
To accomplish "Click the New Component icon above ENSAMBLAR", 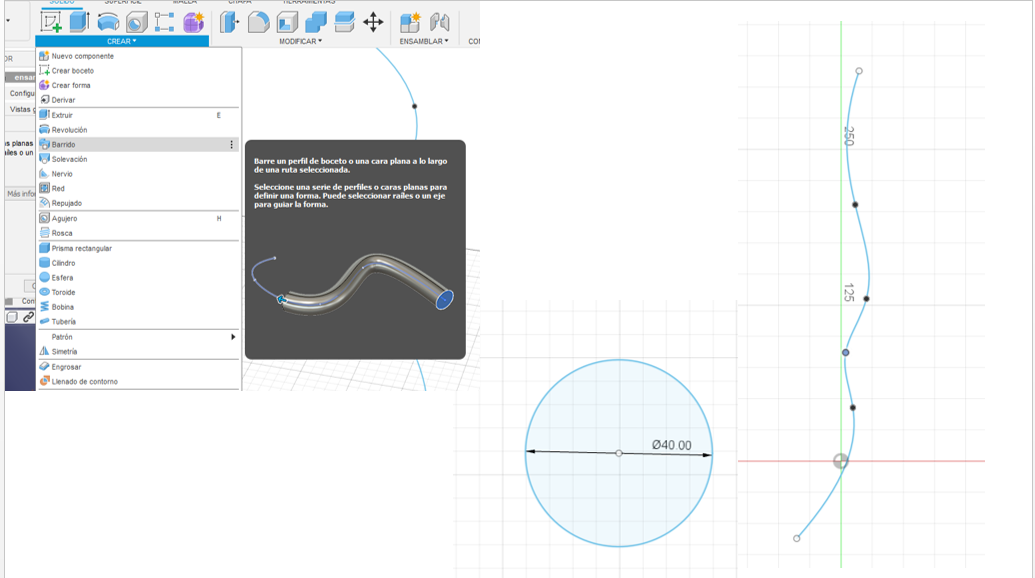I will click(410, 22).
